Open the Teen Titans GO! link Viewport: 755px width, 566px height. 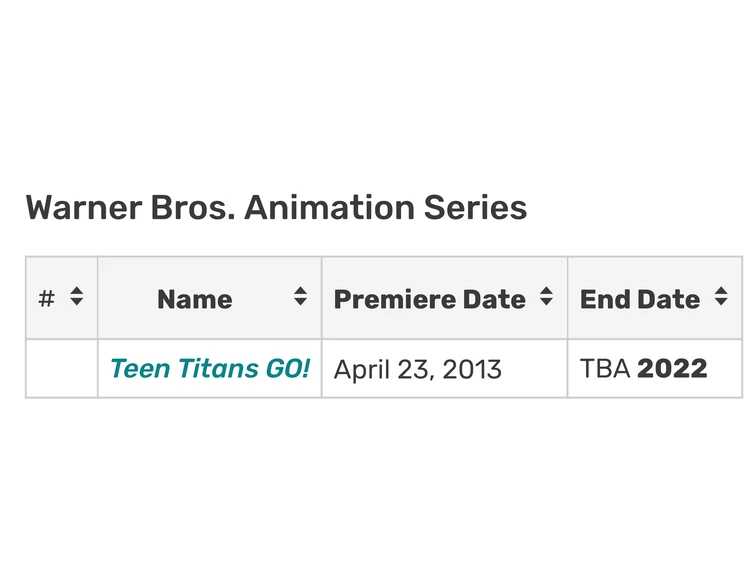click(209, 368)
